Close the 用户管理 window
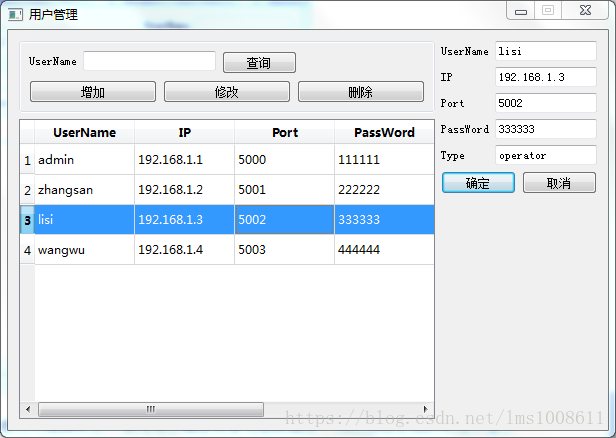 click(585, 11)
